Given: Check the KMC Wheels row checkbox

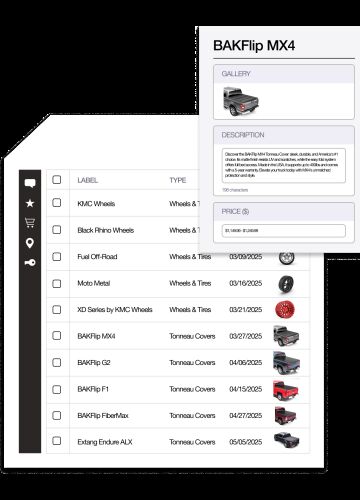Looking at the screenshot, I should 57,203.
